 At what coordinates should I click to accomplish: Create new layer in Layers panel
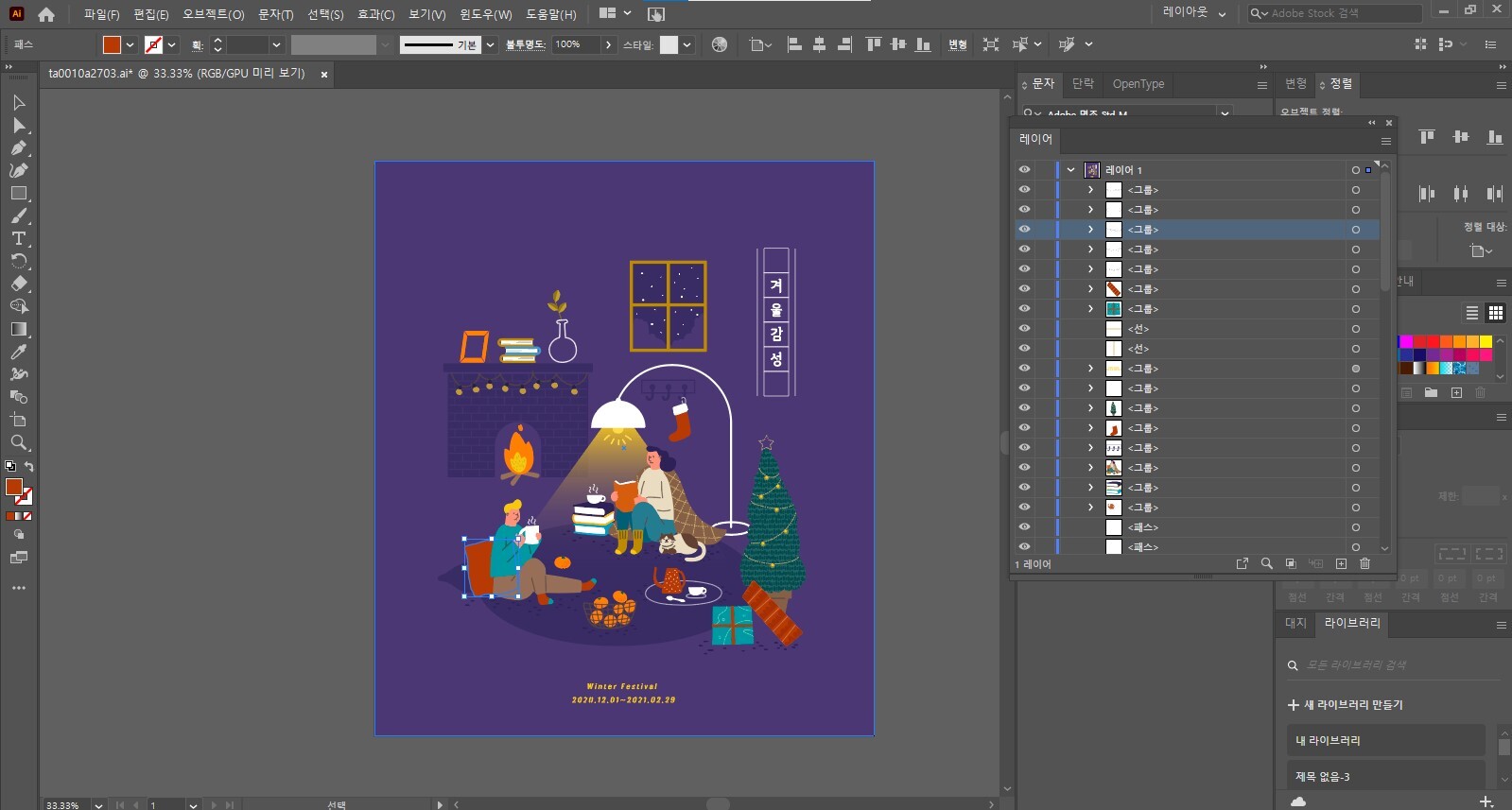[1341, 563]
